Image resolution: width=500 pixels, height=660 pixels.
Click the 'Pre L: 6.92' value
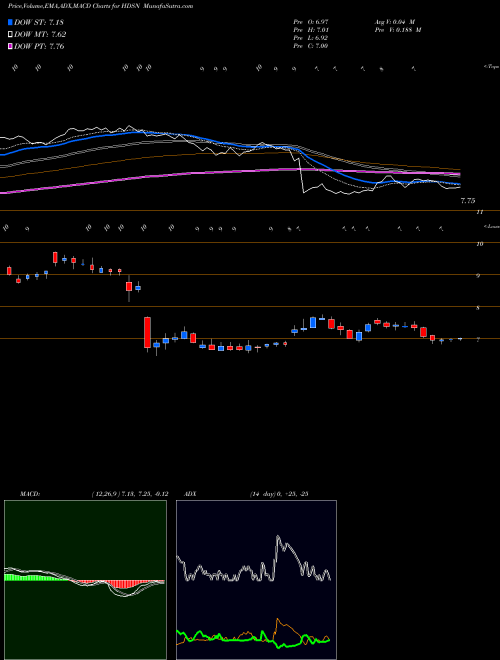pos(311,38)
